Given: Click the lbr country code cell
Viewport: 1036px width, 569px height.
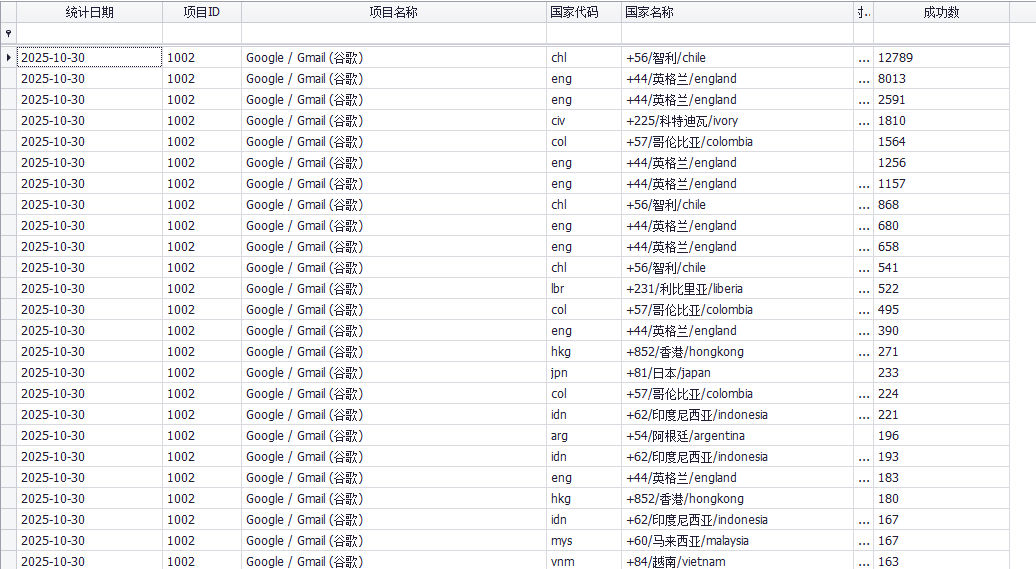Looking at the screenshot, I should click(584, 289).
